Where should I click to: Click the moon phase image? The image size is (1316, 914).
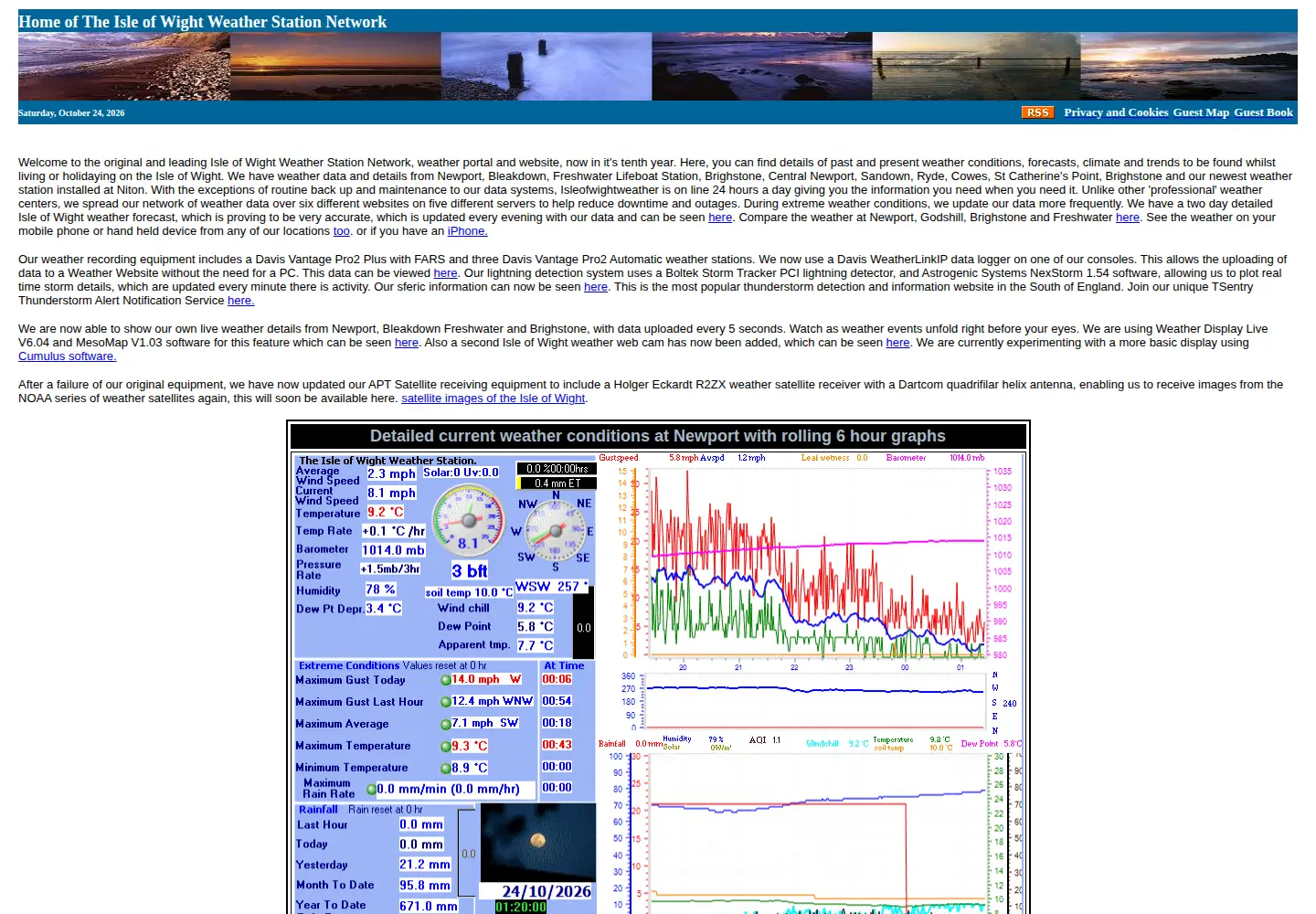(x=538, y=842)
